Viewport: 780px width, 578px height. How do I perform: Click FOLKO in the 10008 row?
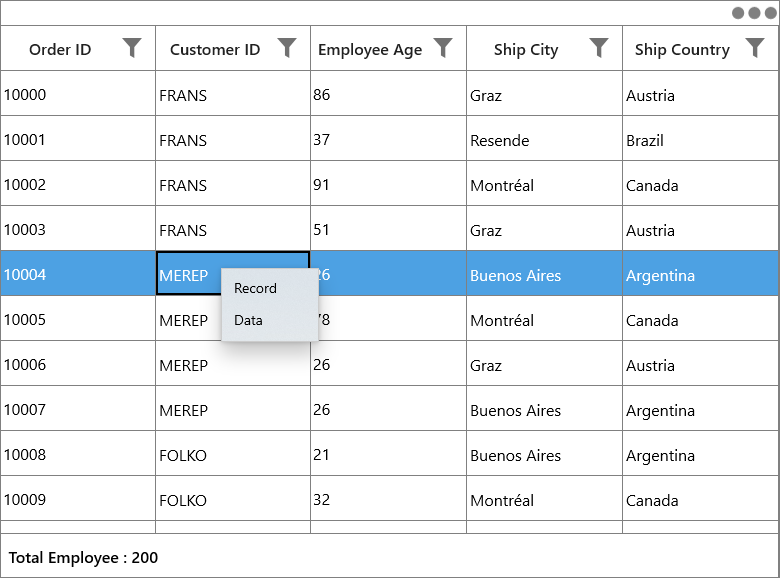tap(233, 454)
